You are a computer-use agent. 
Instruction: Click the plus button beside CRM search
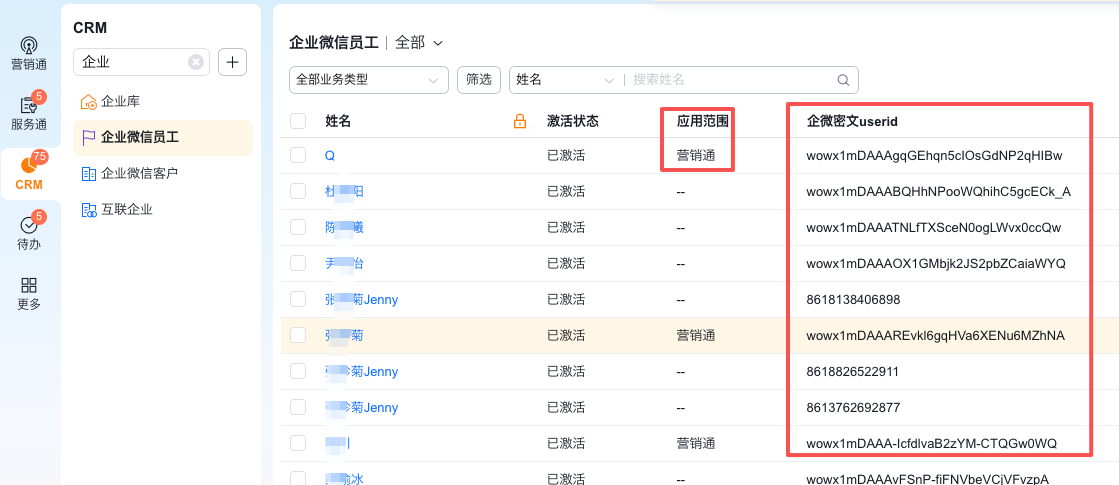click(232, 62)
